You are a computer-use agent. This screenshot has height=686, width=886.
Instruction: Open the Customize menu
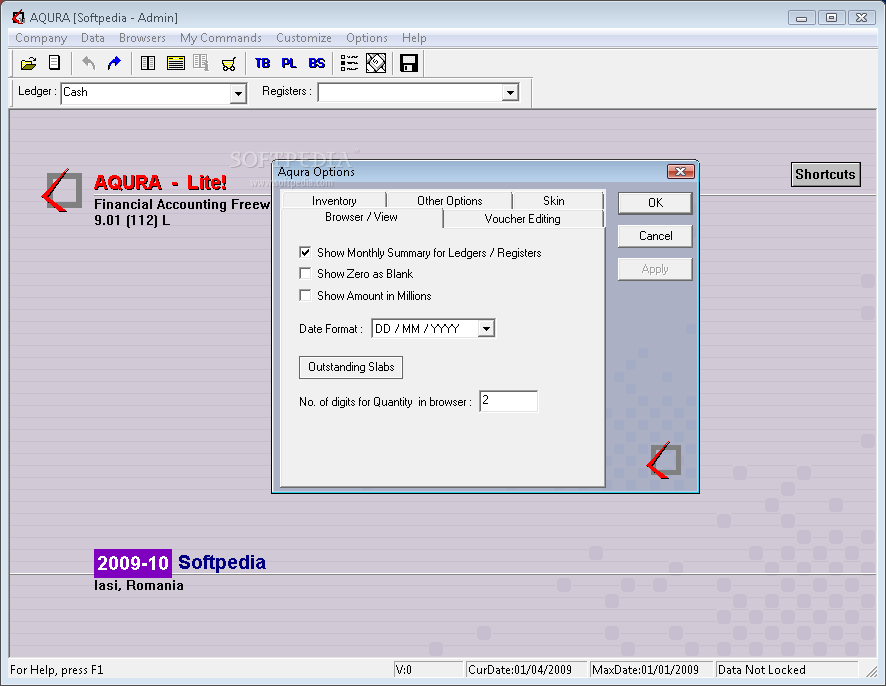(304, 38)
